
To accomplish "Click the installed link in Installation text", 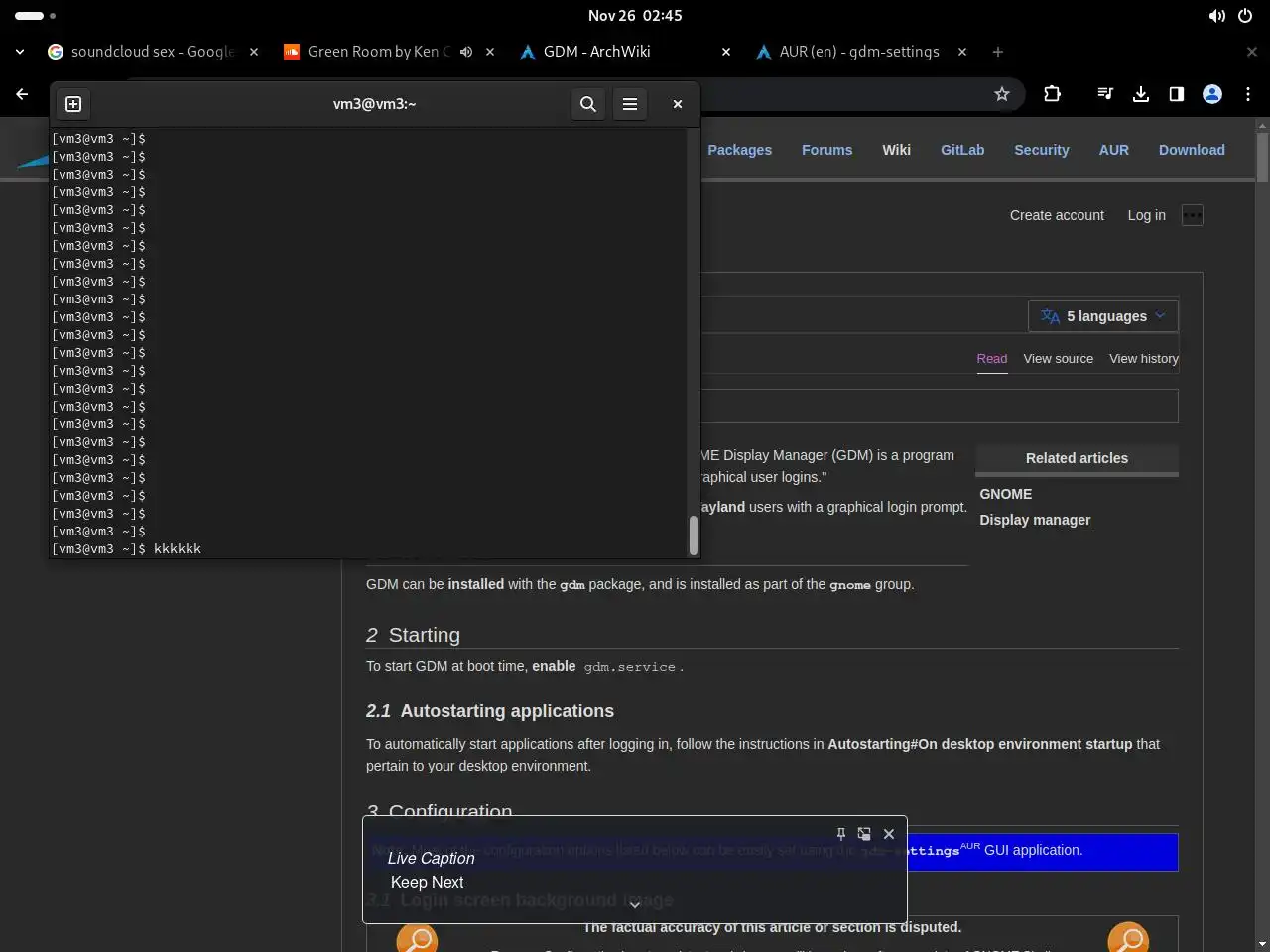I will (x=476, y=584).
